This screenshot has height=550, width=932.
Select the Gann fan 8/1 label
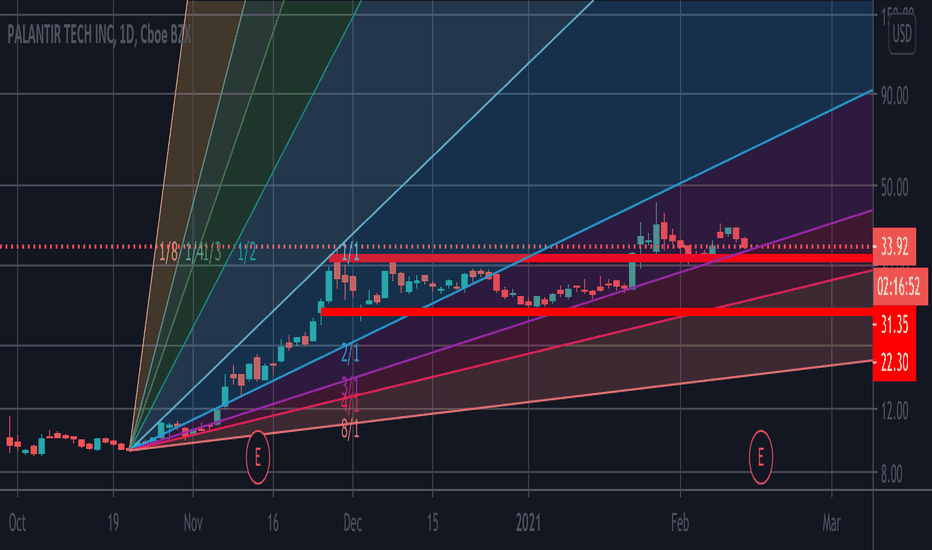[x=350, y=429]
